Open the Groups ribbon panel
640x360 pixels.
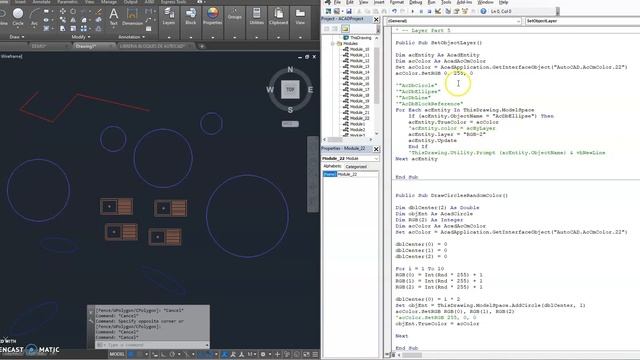tap(235, 16)
